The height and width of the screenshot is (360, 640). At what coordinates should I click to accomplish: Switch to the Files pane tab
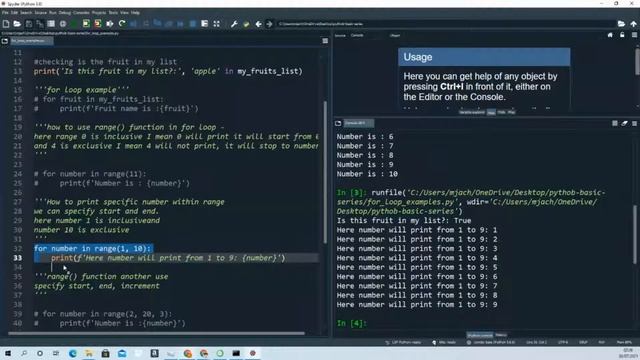tap(511, 112)
